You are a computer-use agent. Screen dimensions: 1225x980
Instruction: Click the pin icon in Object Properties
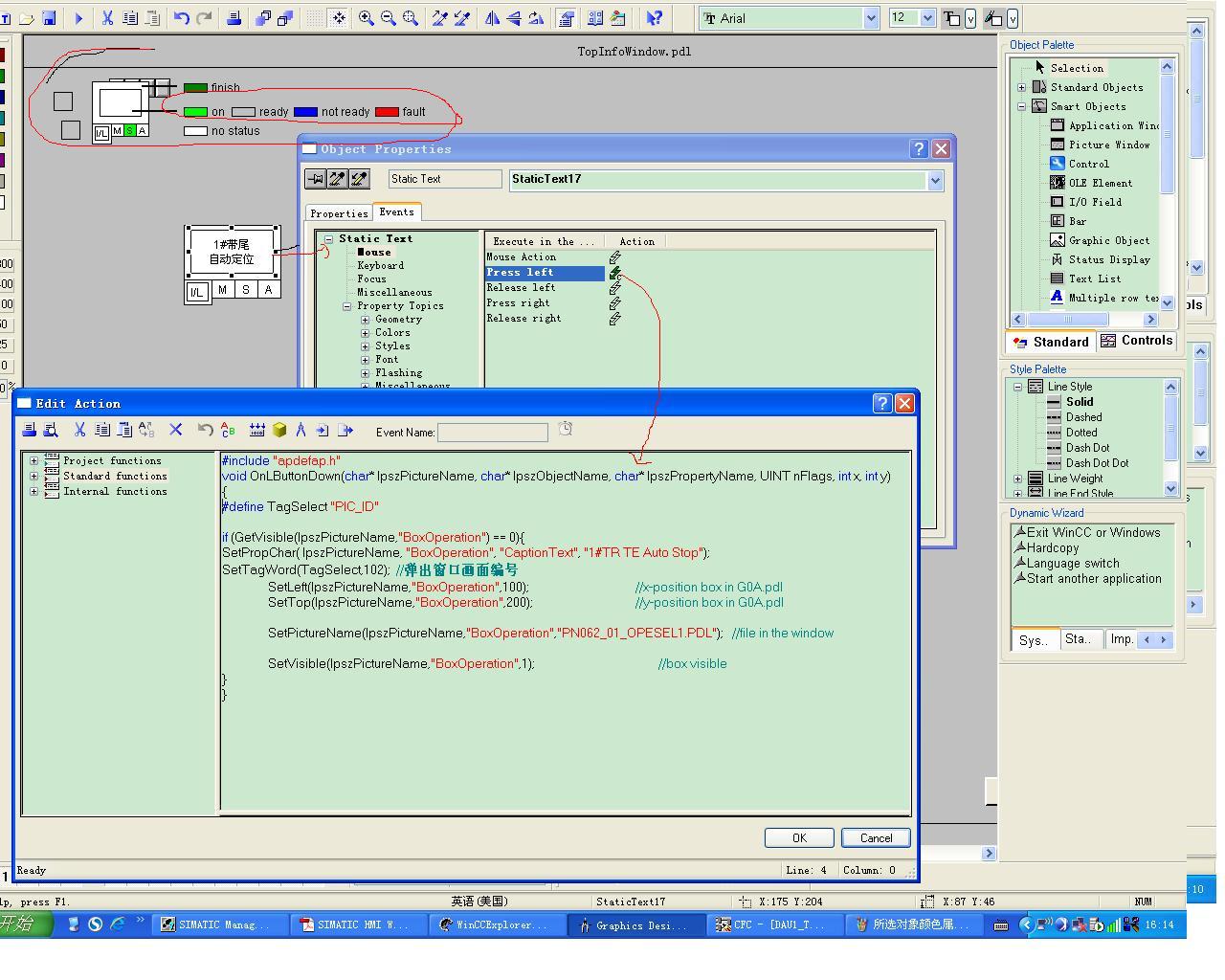tap(315, 179)
